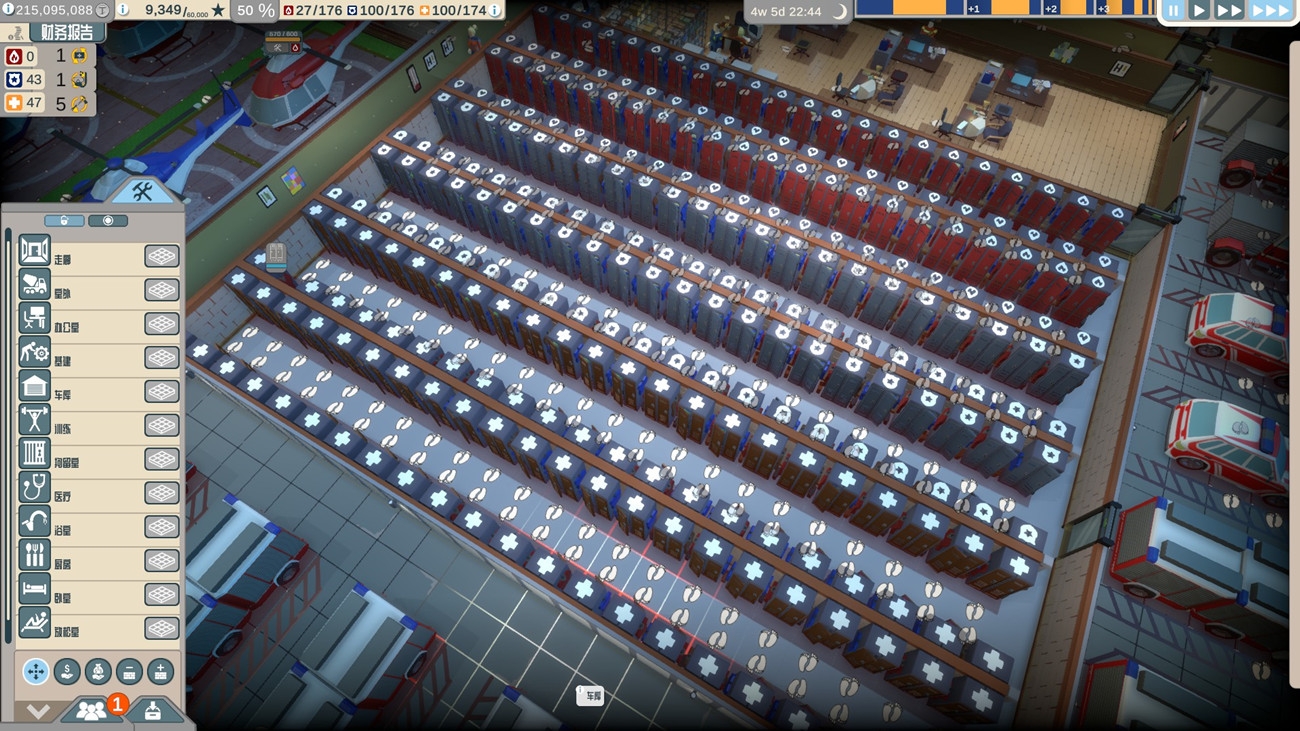
Task: Select the 浴室 shower bathroom icon
Action: [35, 522]
